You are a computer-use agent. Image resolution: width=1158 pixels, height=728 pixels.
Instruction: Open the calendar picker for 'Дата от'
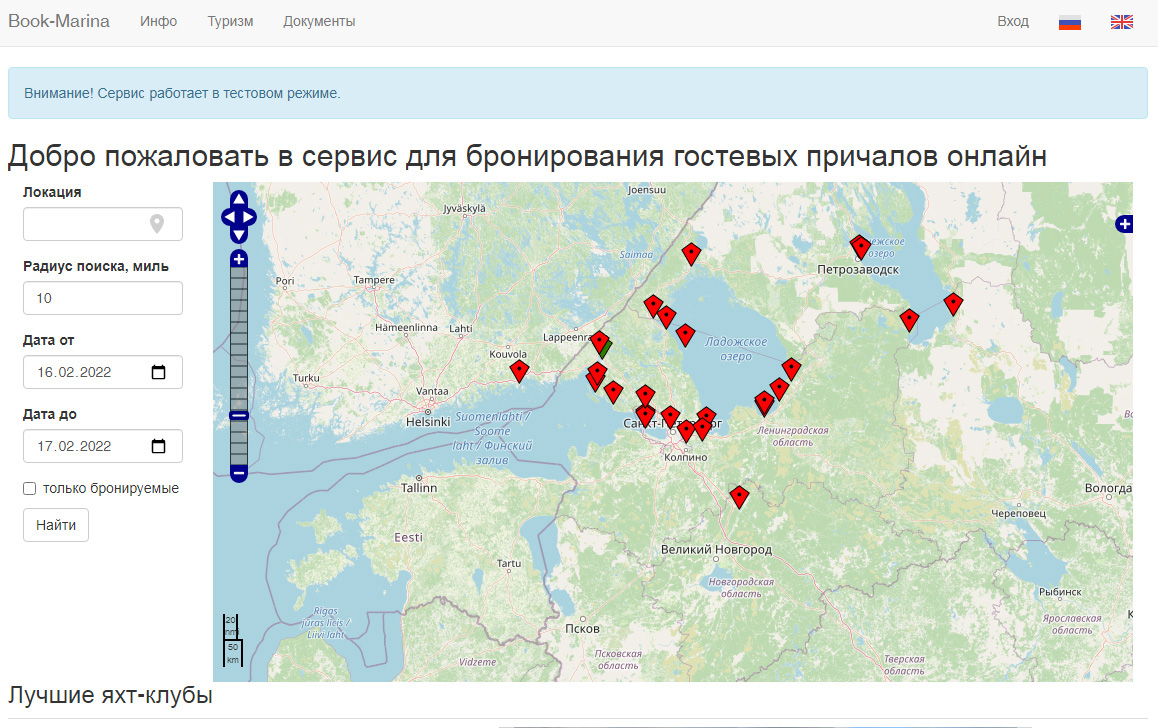pyautogui.click(x=158, y=372)
